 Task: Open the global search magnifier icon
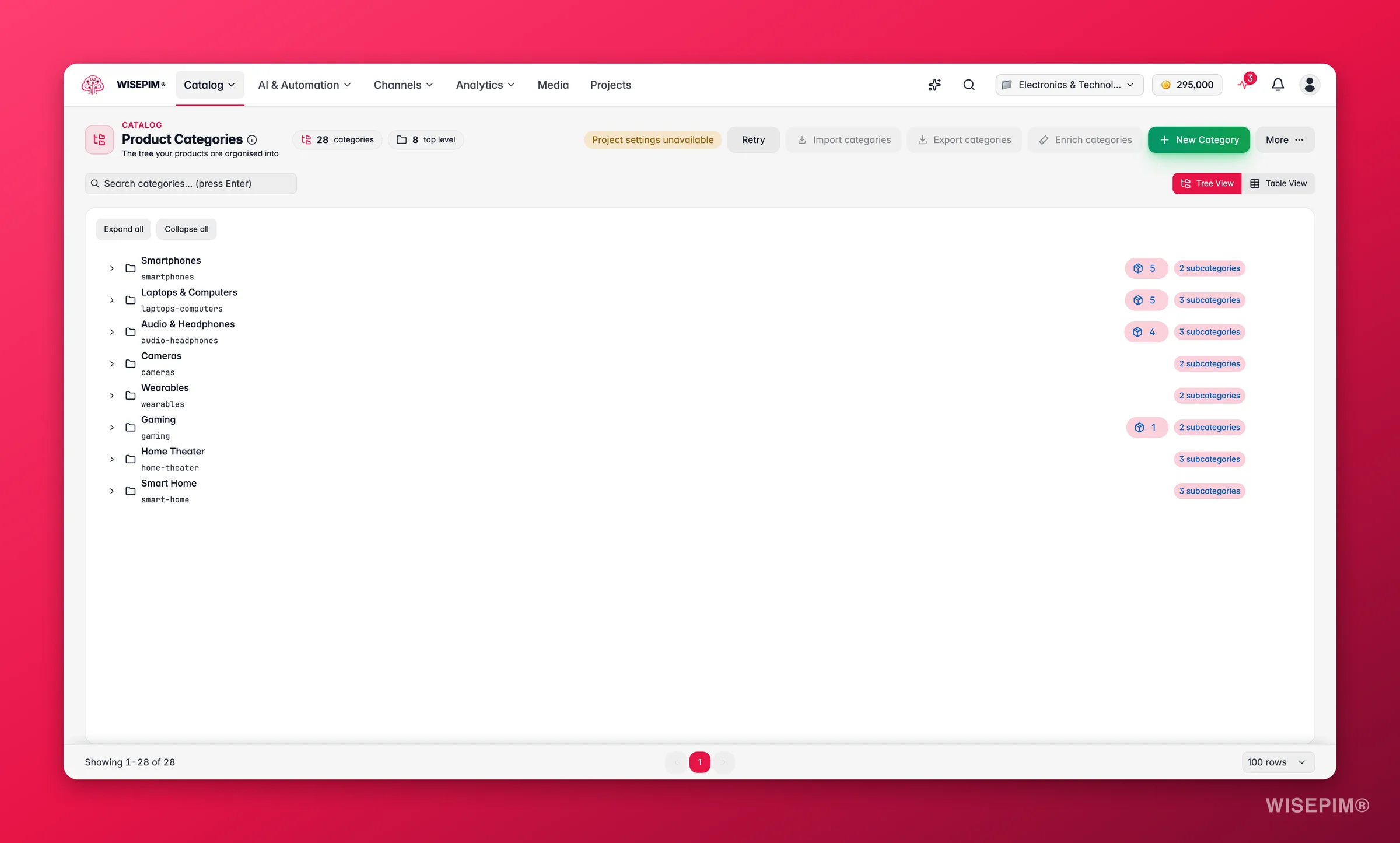tap(969, 85)
